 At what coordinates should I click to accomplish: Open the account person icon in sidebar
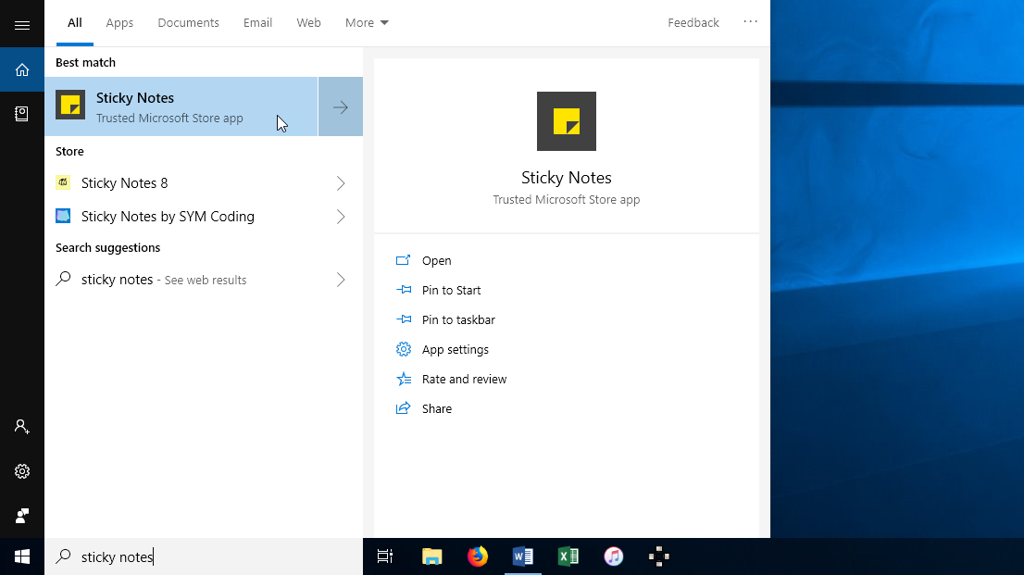tap(22, 427)
